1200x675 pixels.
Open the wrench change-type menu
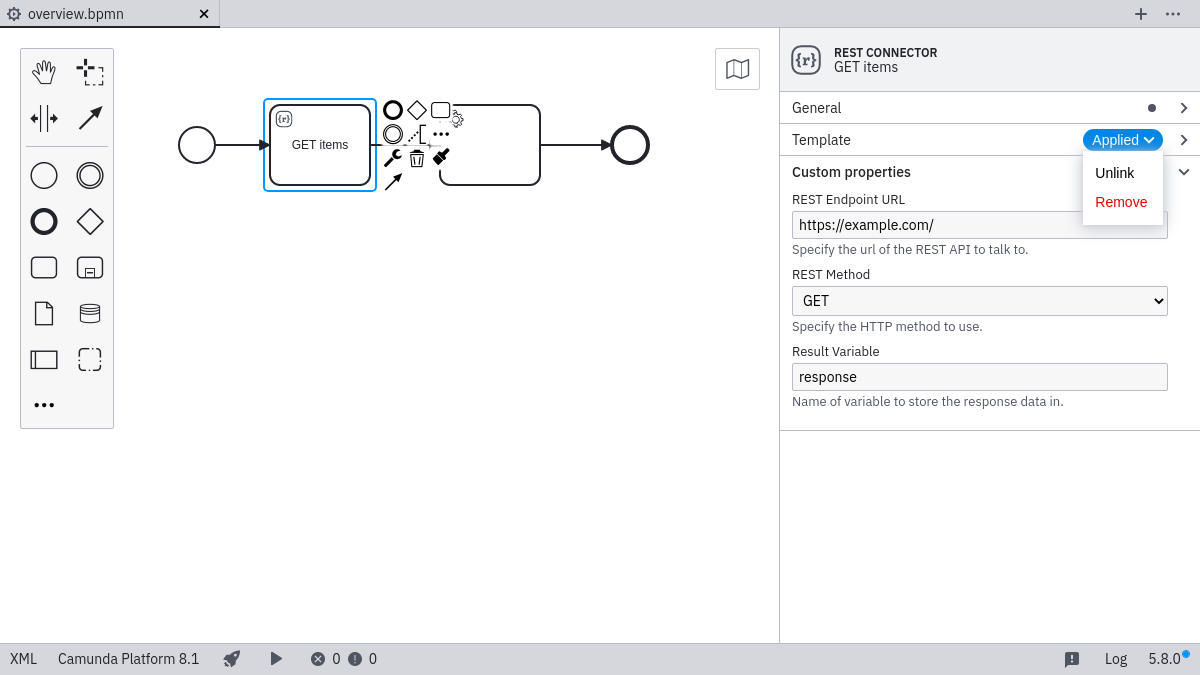[392, 158]
